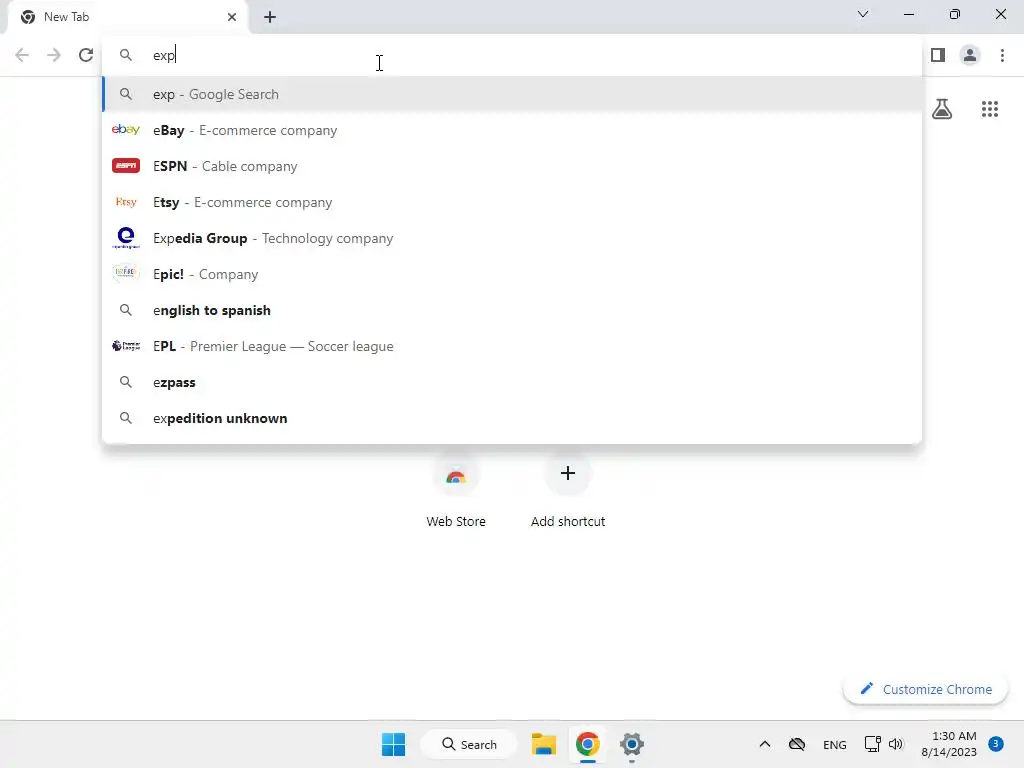Click the Premier League logo icon

(125, 345)
